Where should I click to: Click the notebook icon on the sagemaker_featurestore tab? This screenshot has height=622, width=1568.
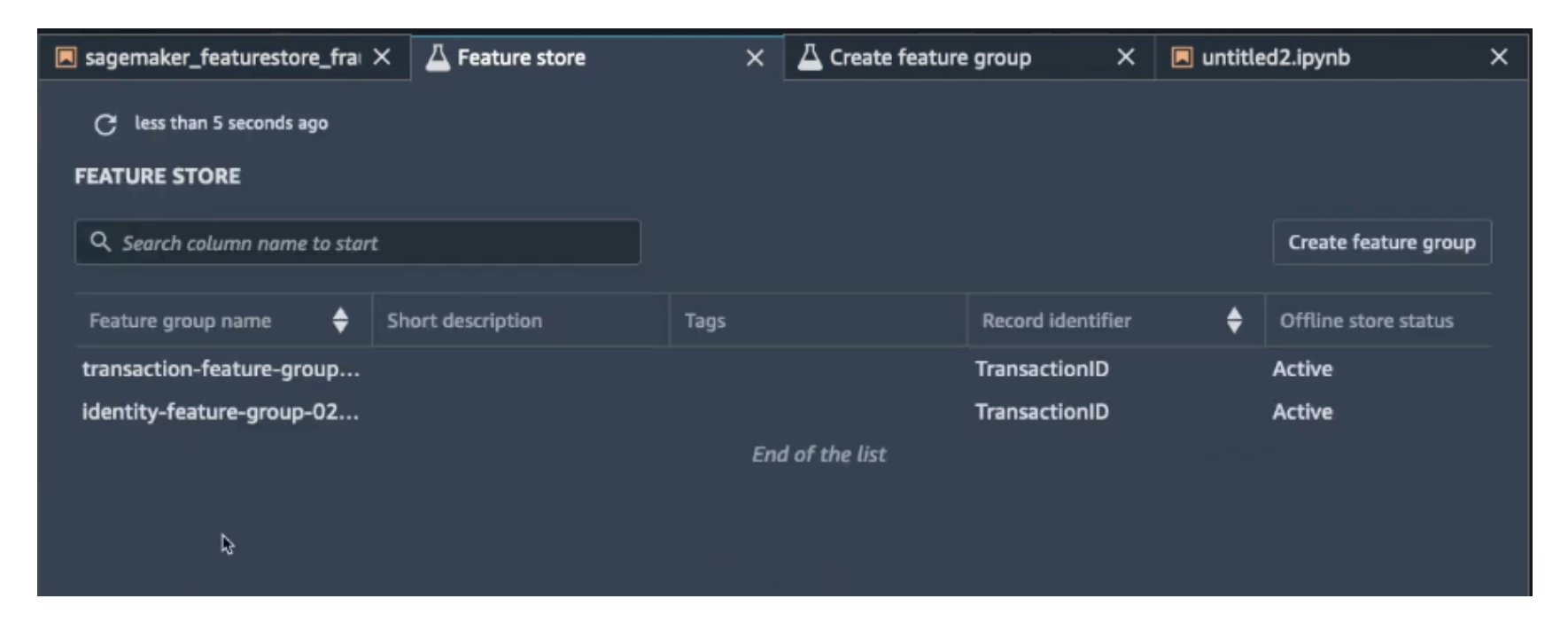66,58
